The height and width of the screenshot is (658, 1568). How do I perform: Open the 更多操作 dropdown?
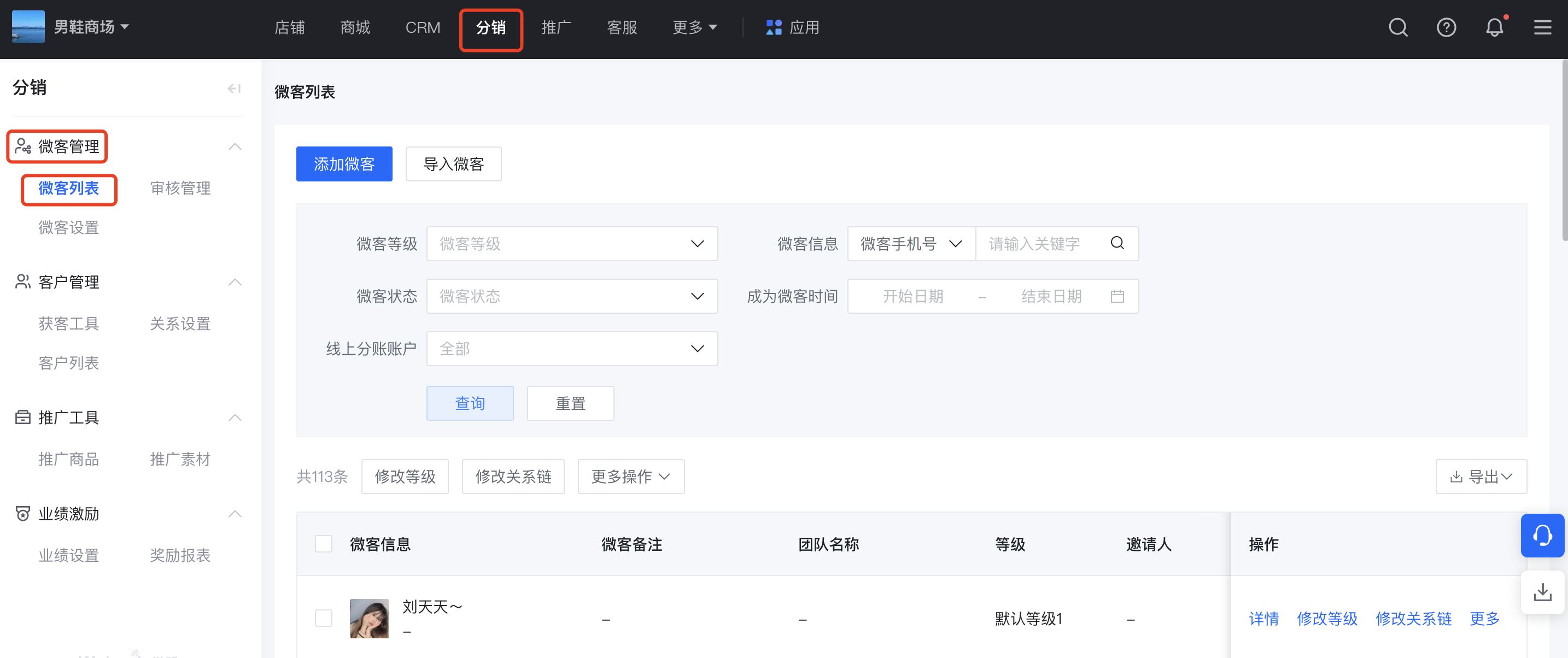630,477
